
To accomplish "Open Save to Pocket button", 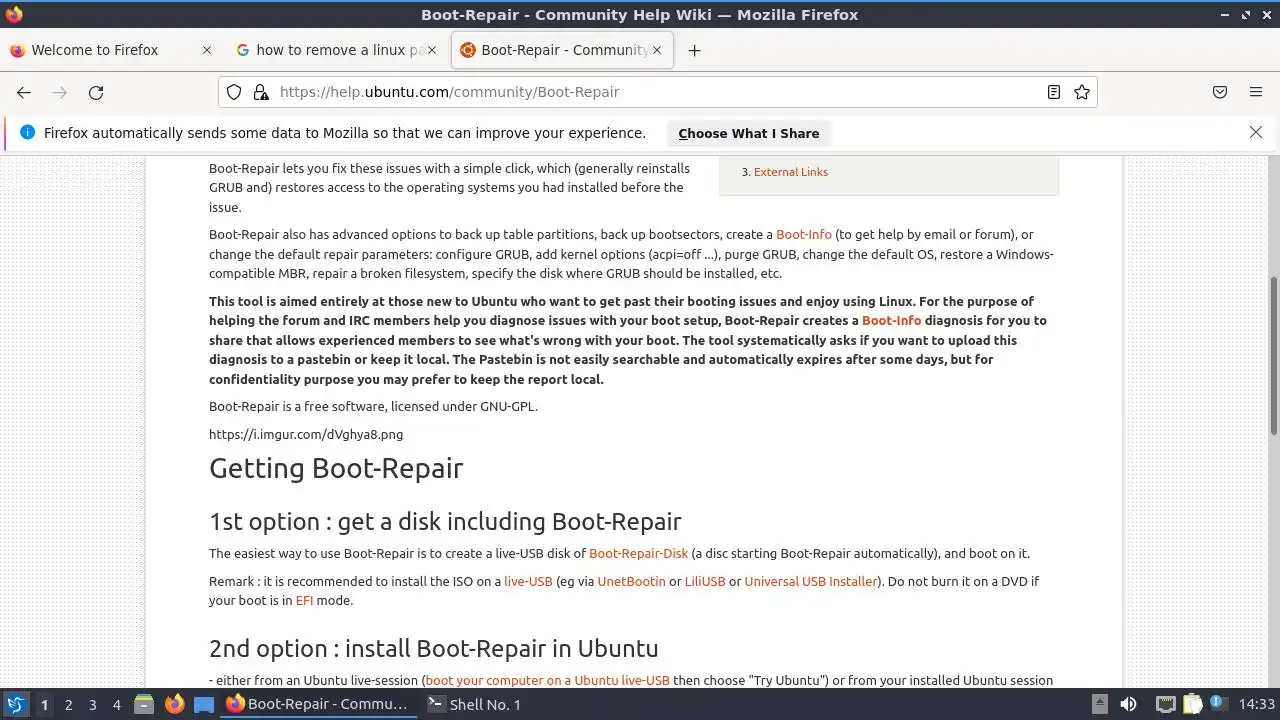I will click(x=1220, y=92).
